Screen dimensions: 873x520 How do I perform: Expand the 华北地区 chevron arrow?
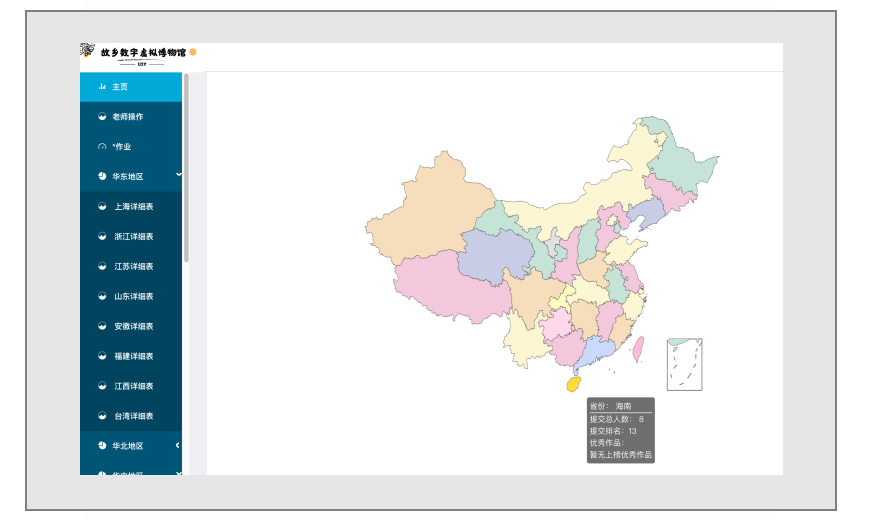point(178,445)
